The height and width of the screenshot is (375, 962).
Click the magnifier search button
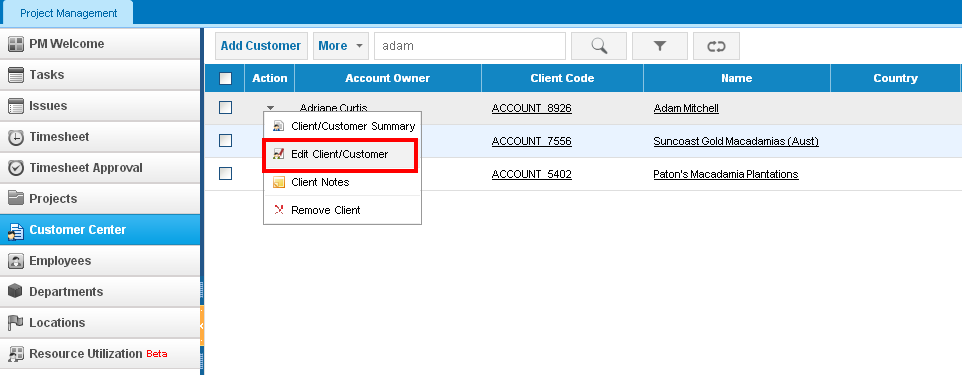tap(599, 46)
